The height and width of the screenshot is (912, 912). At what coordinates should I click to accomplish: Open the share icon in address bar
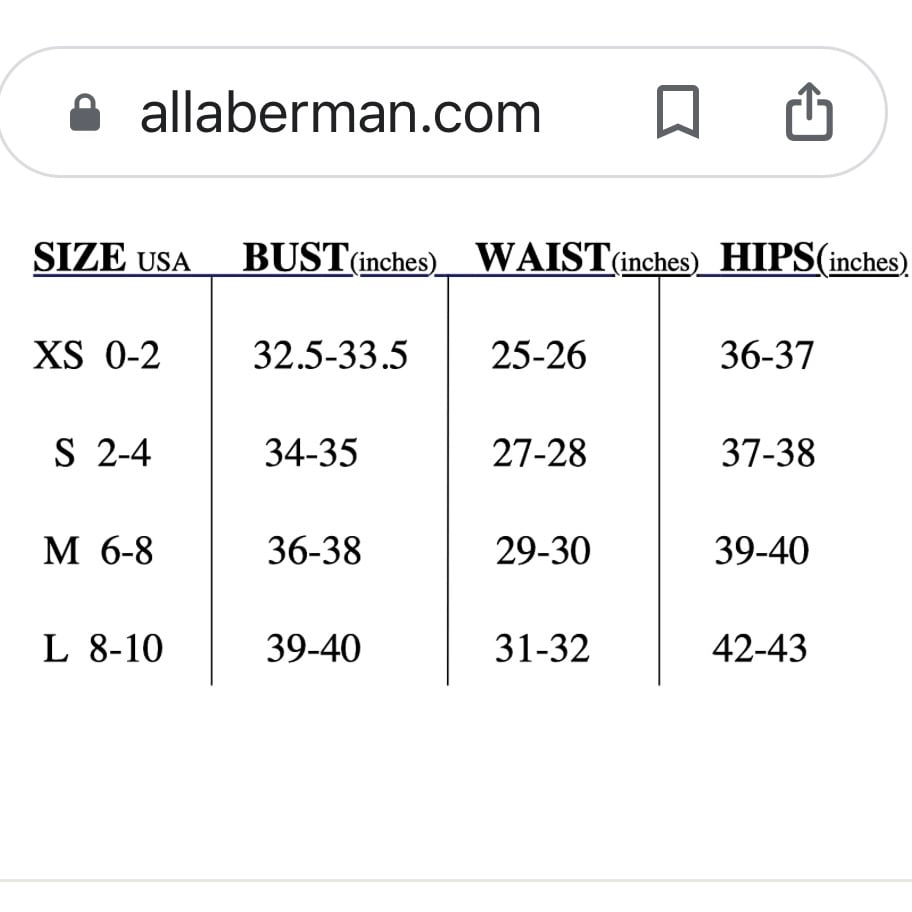coord(809,112)
